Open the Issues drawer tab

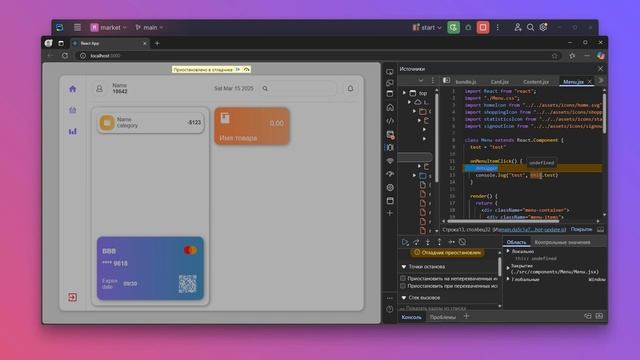[x=442, y=317]
